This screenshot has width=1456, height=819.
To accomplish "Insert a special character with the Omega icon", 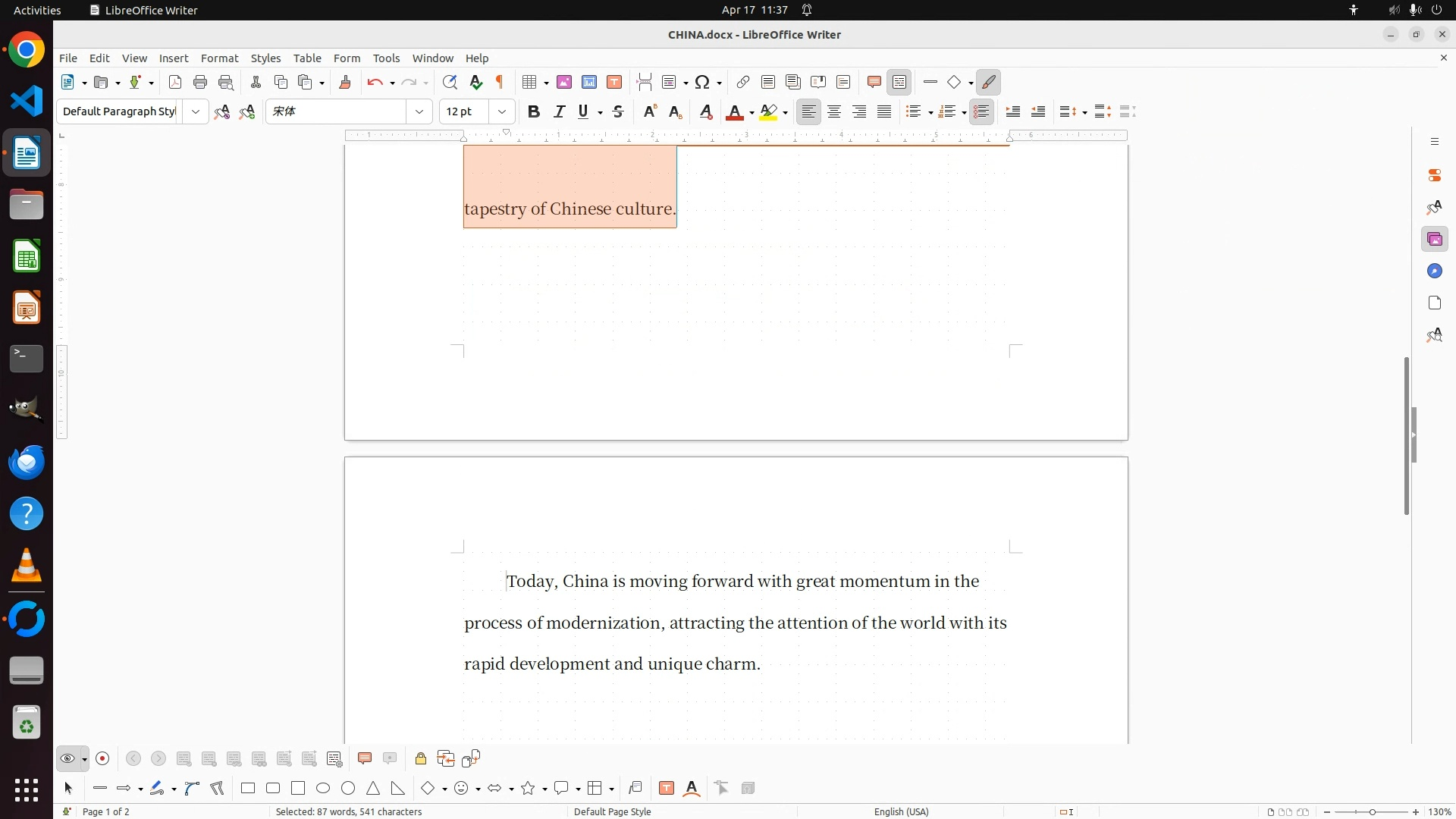I will [702, 82].
